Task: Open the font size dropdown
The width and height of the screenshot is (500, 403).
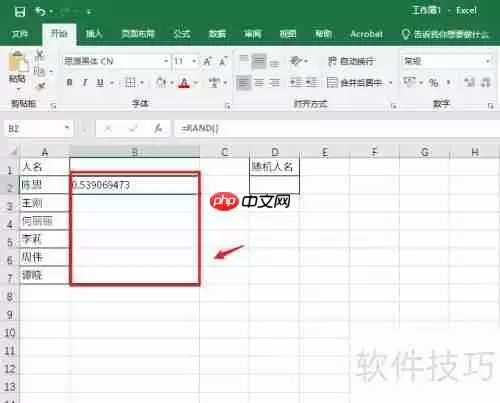Action: [x=194, y=61]
